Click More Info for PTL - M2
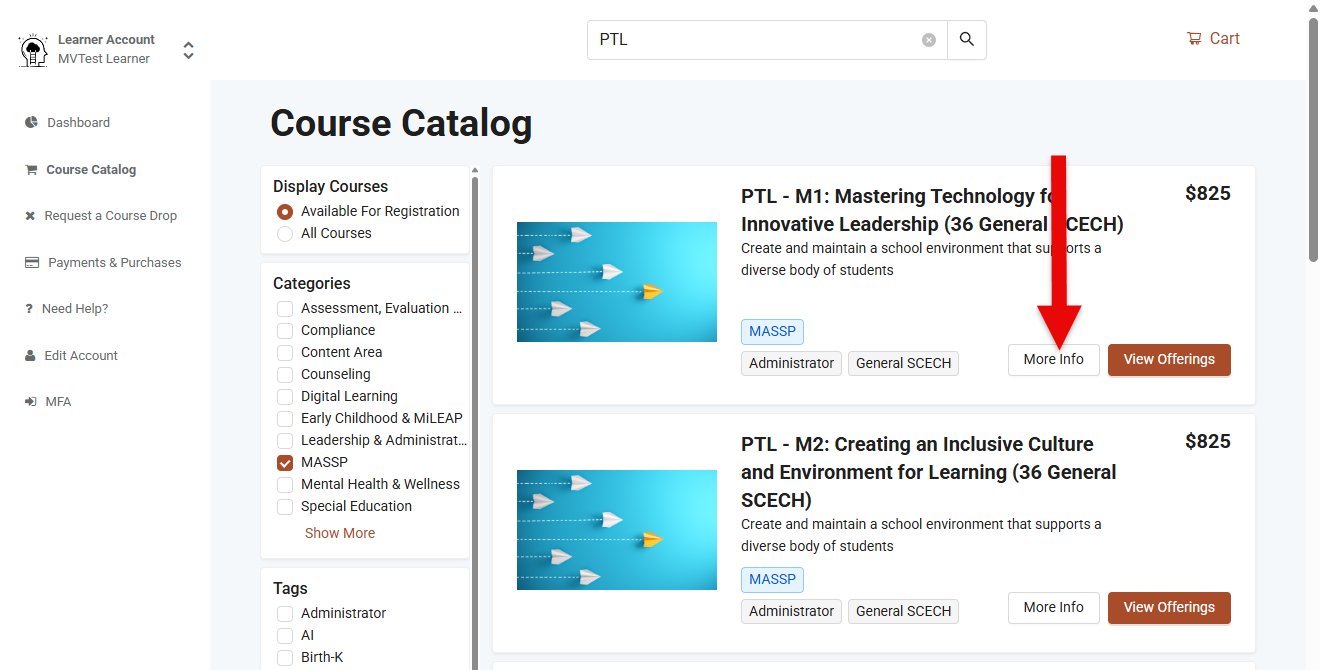 [1054, 608]
